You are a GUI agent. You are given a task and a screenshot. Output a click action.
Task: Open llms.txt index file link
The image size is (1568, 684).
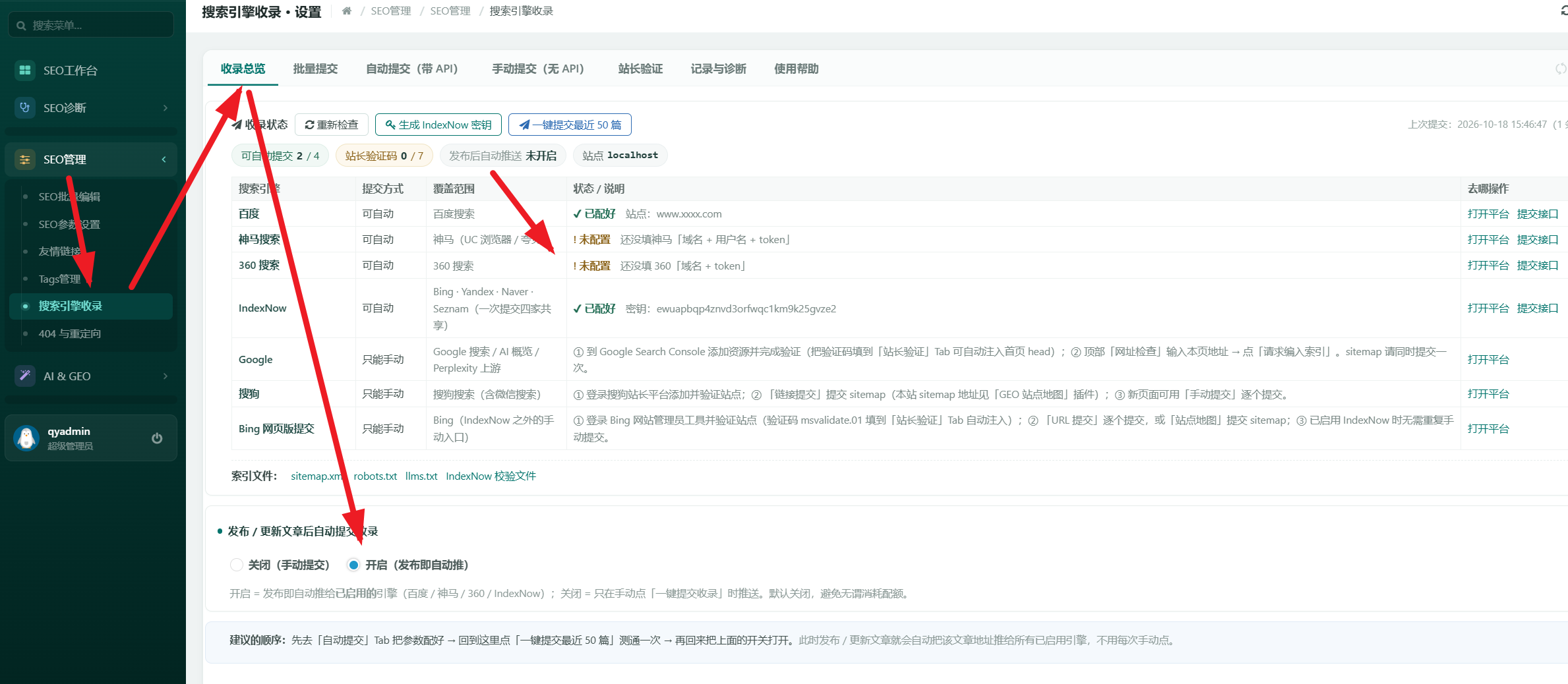coord(421,476)
